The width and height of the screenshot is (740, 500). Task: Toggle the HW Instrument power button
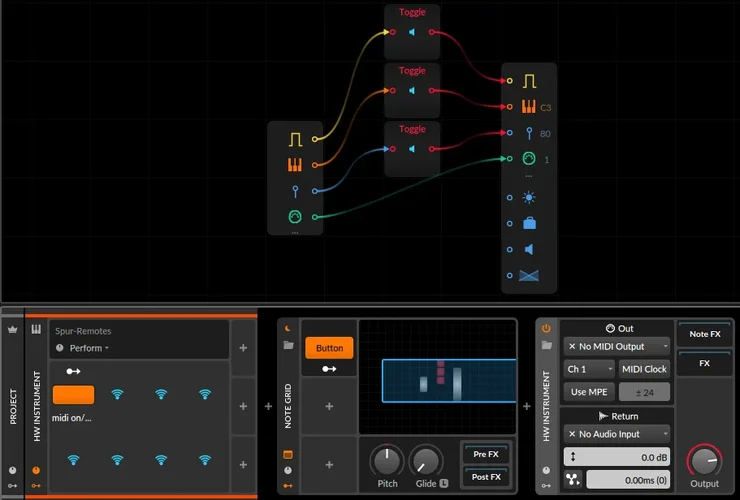coord(546,327)
